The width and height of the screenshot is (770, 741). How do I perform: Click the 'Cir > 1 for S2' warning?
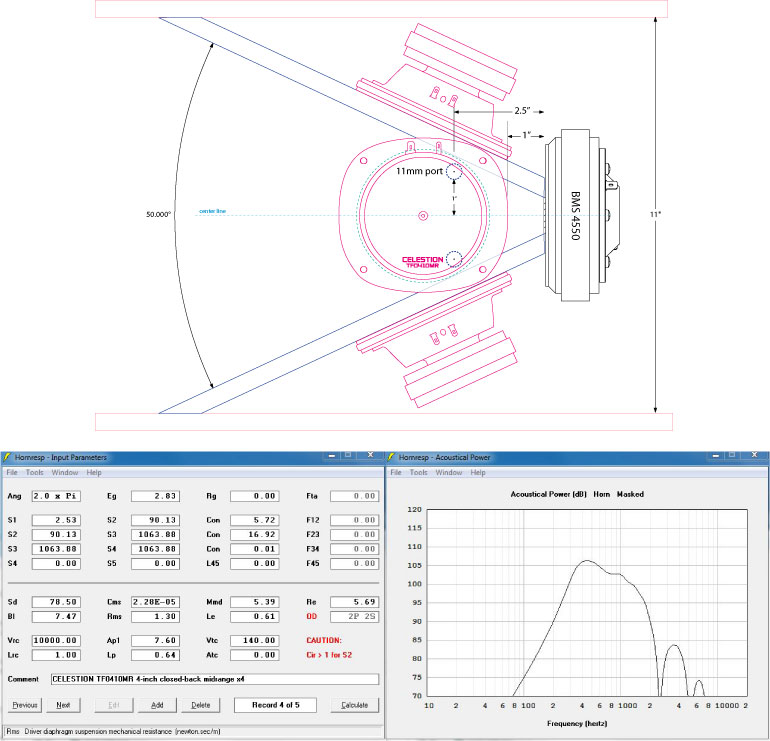329,655
